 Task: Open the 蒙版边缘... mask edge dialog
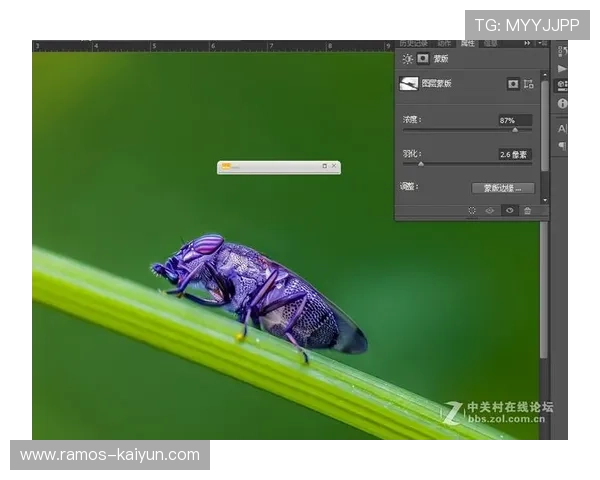[x=503, y=188]
